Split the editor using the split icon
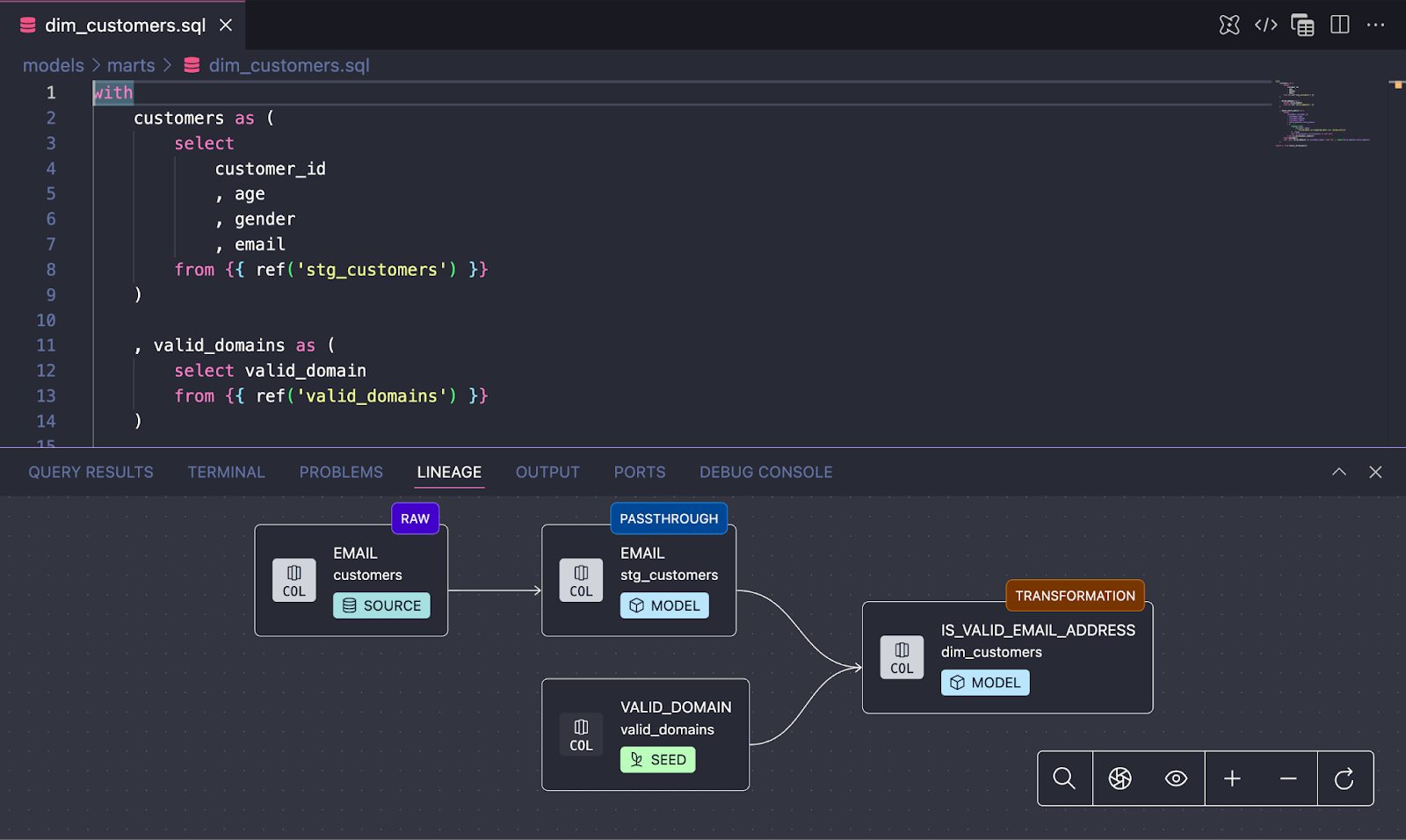The width and height of the screenshot is (1406, 840). pos(1338,25)
